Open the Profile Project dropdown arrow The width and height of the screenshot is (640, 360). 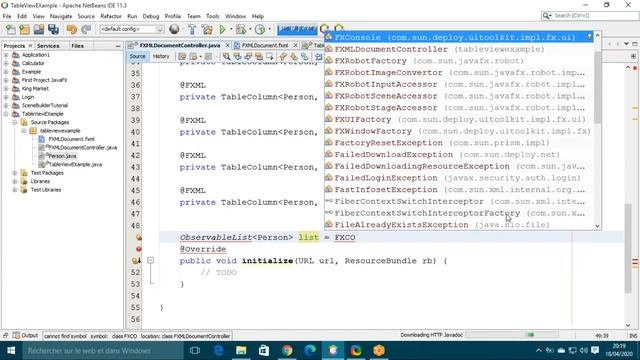[x=269, y=29]
